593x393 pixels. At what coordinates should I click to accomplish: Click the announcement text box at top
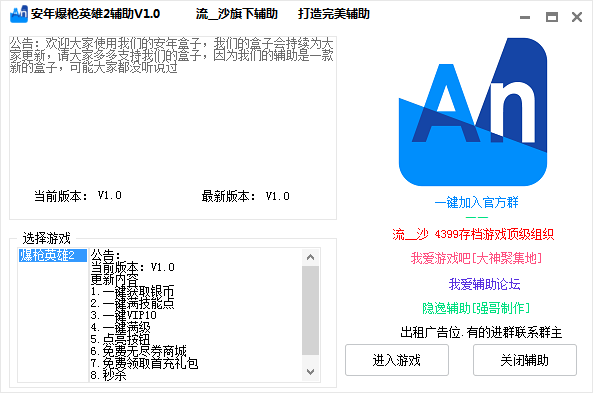pos(173,128)
